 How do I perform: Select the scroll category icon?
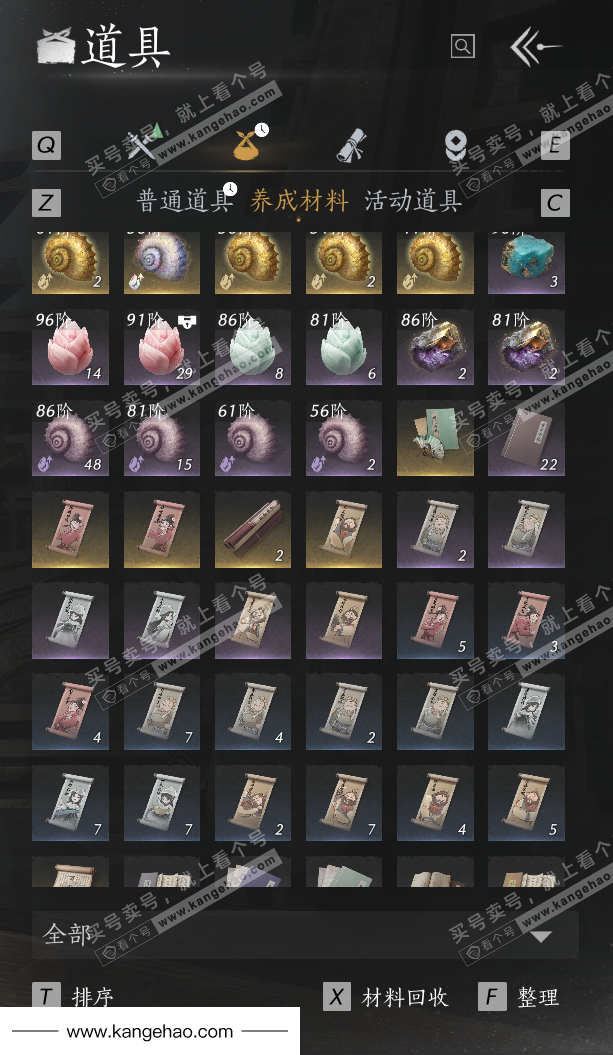(x=351, y=143)
